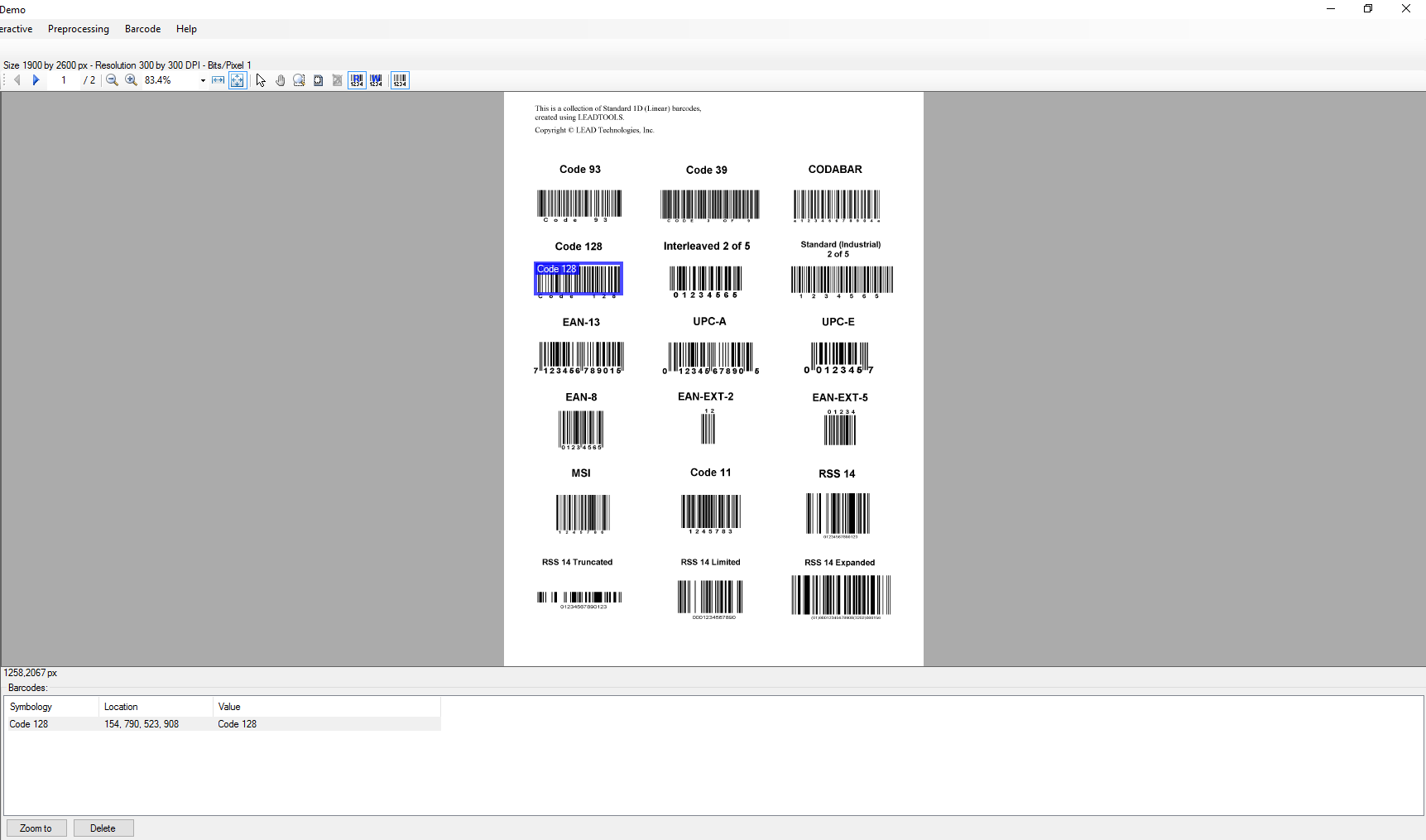This screenshot has height=840, width=1426.
Task: Click the document copyright text line
Action: [594, 130]
